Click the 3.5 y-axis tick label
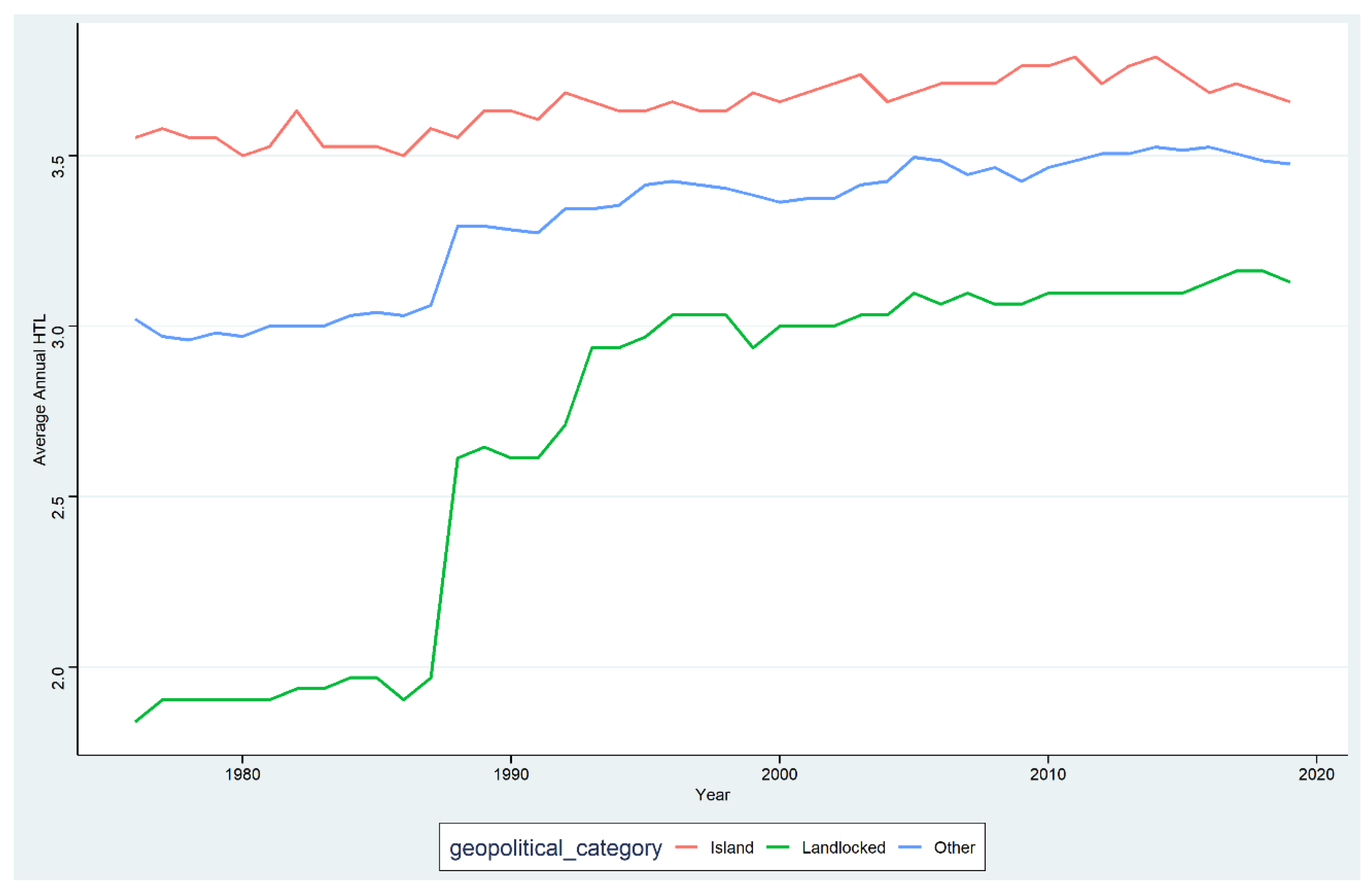1372x891 pixels. [57, 165]
